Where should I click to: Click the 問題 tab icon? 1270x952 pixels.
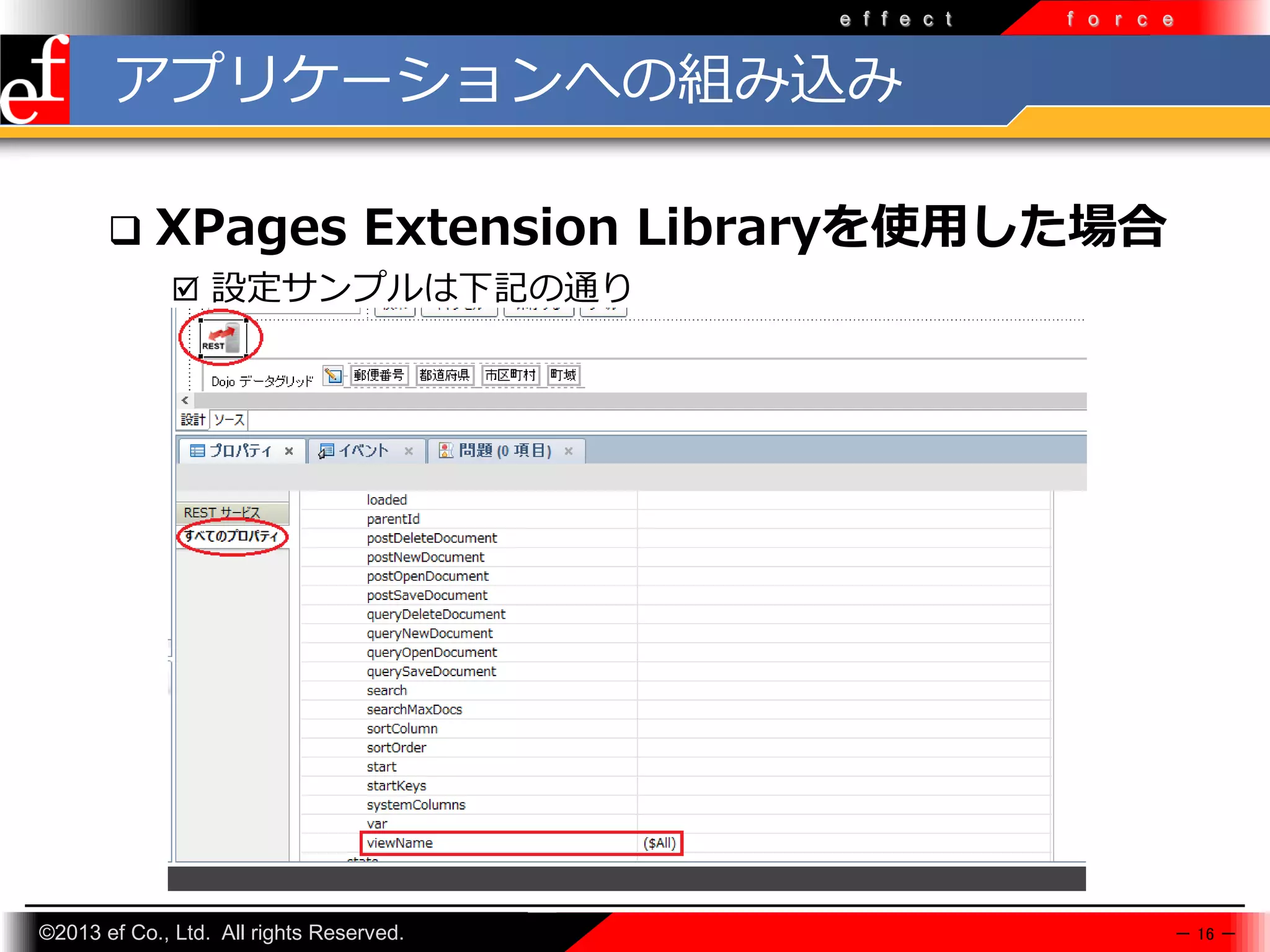point(445,451)
